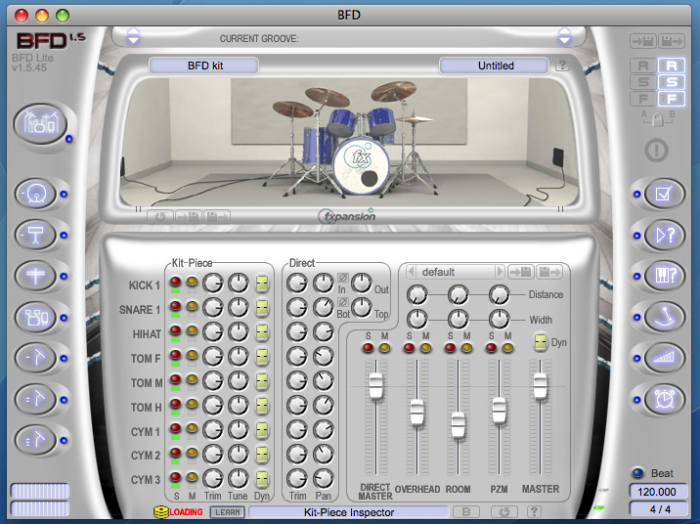Open the BFD kit selector

pos(204,66)
